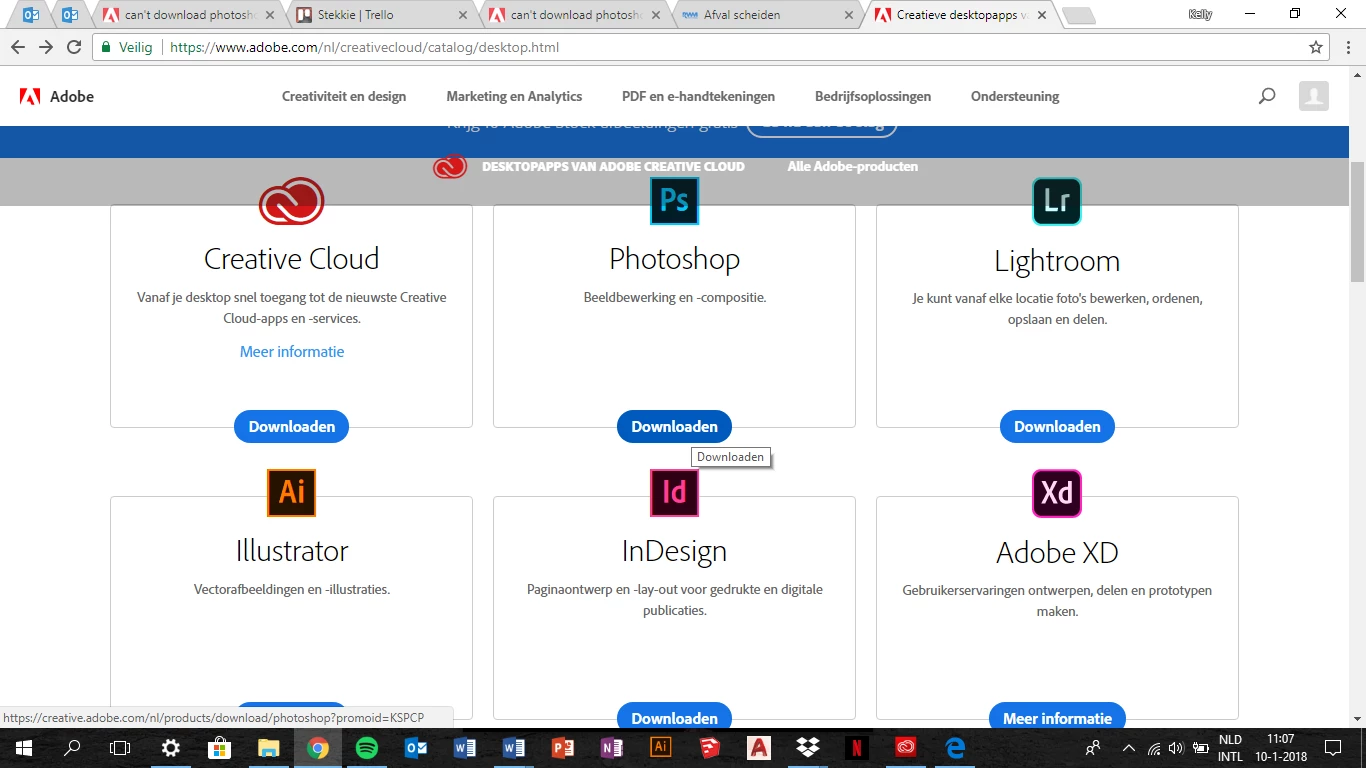Bookmark this page with the star icon
The width and height of the screenshot is (1366, 768).
coord(1316,47)
